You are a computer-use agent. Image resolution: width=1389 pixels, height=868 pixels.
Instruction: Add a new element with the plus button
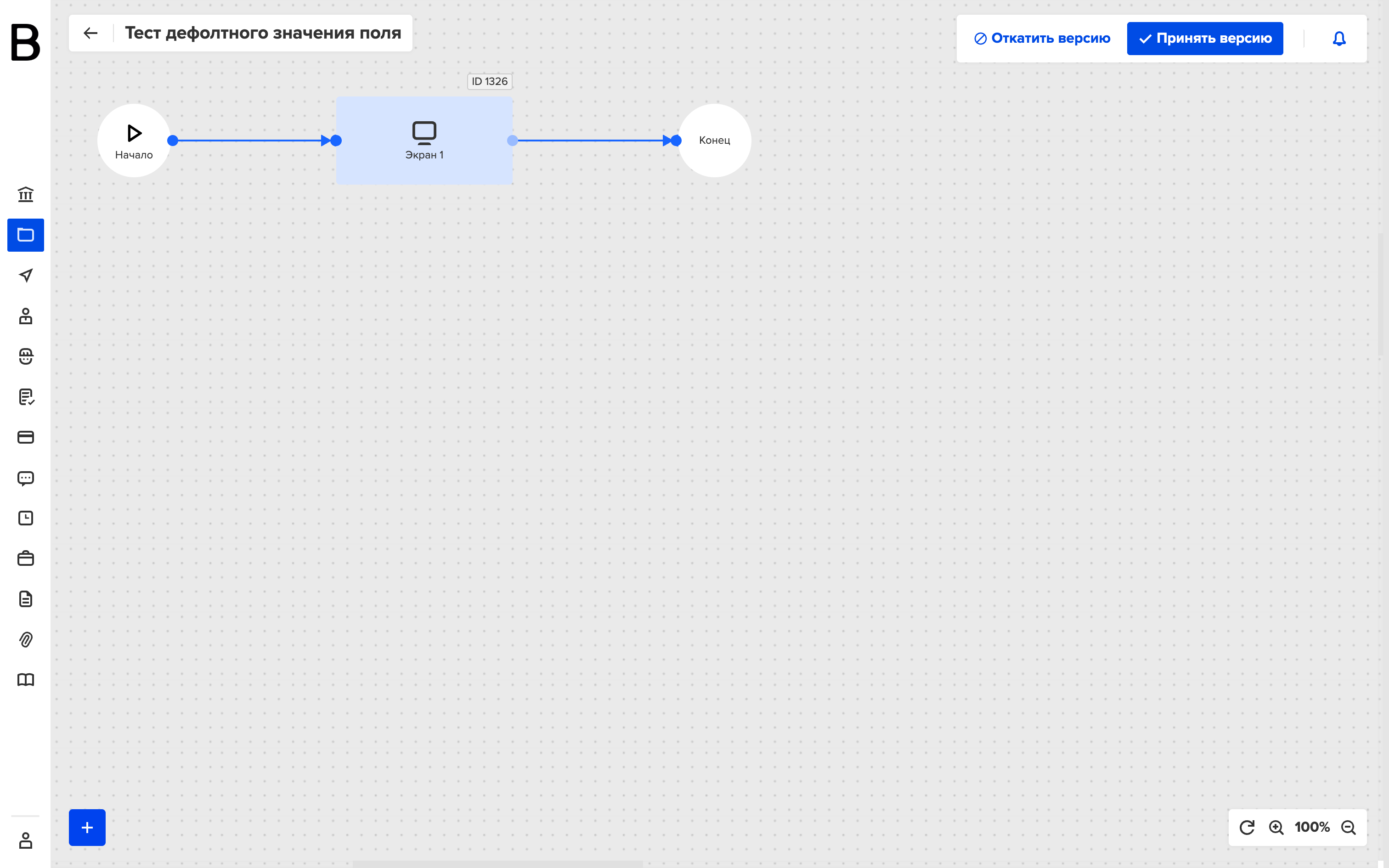(x=87, y=827)
